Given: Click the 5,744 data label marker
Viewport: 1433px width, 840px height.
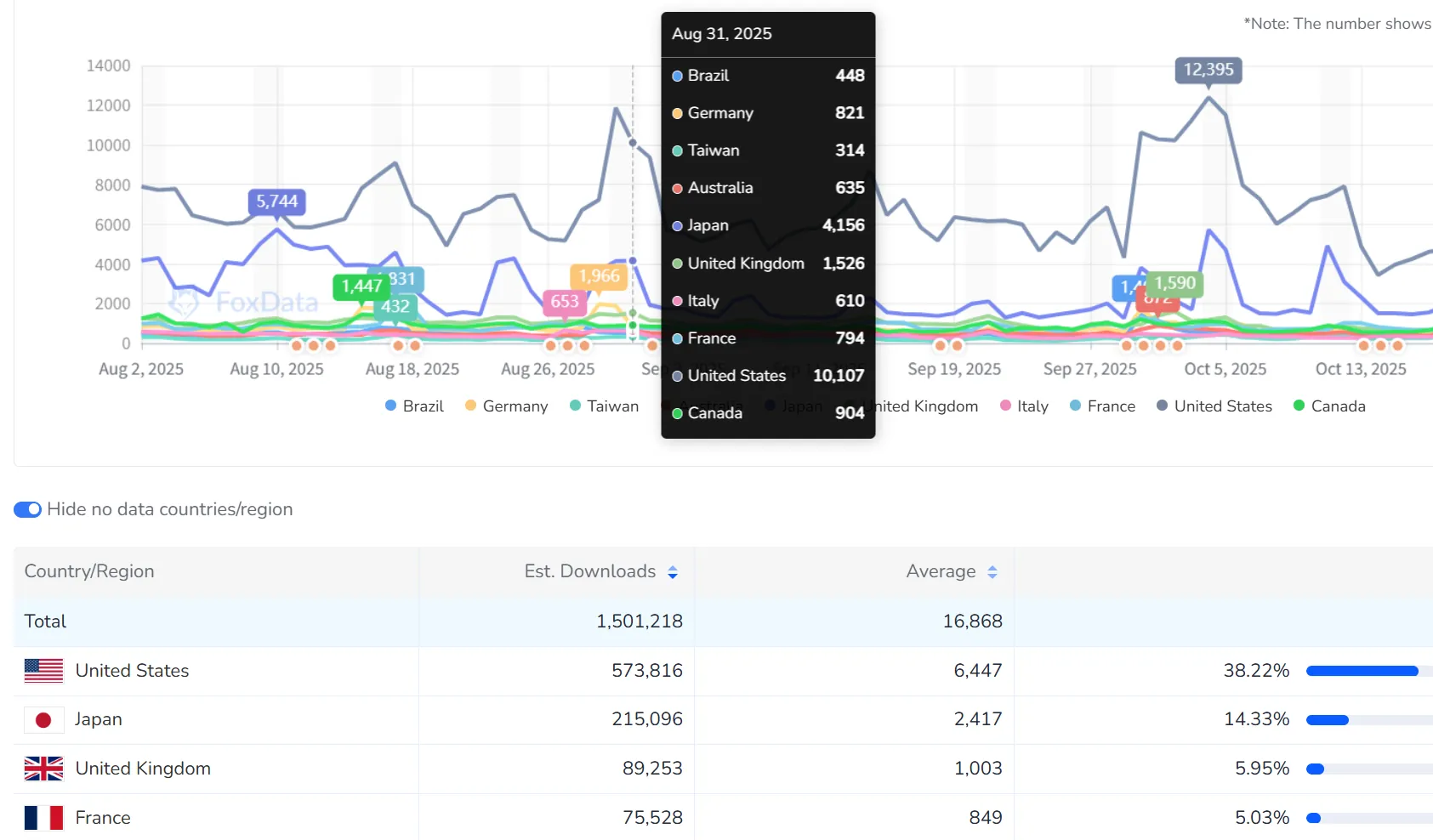Looking at the screenshot, I should (x=277, y=201).
